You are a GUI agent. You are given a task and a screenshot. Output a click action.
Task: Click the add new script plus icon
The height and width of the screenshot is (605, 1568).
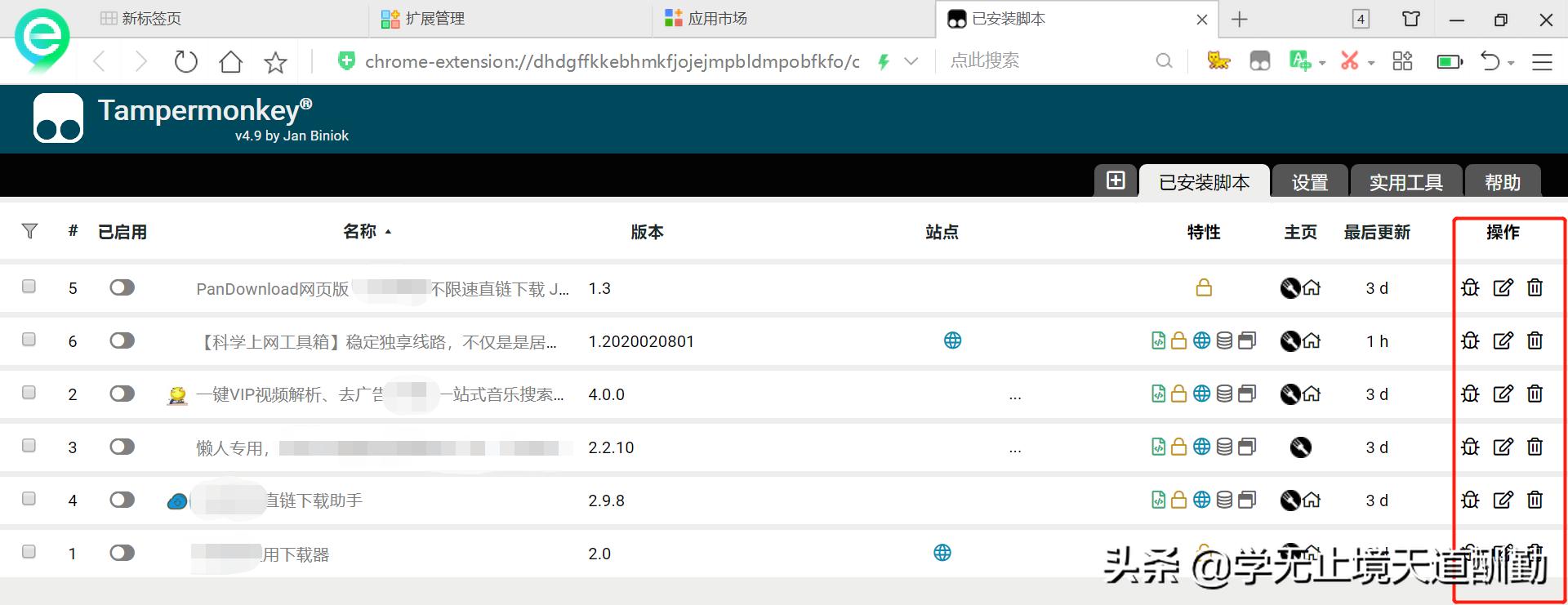coord(1116,180)
